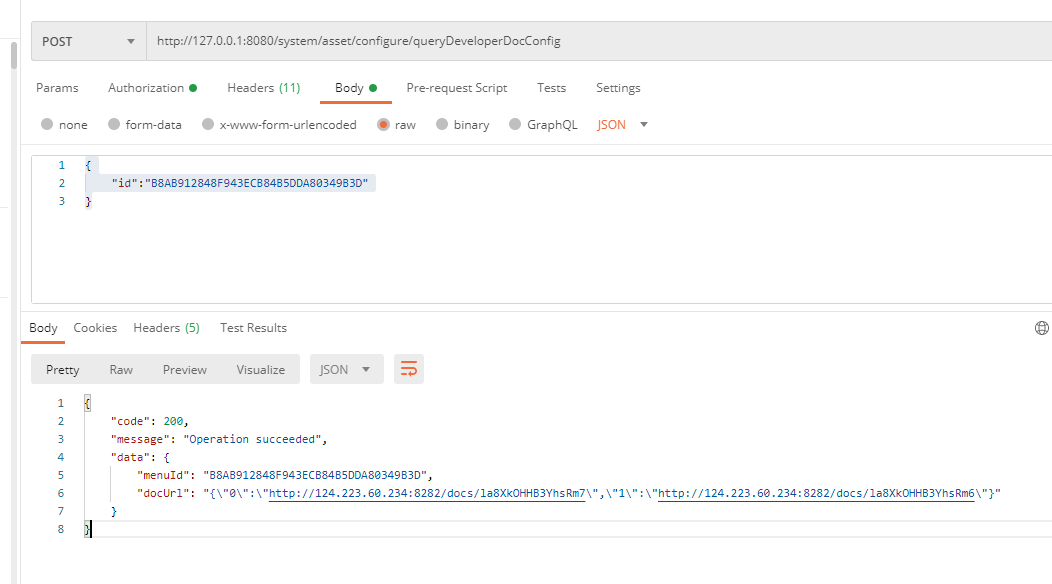This screenshot has width=1052, height=584.
Task: Select the binary radio button
Action: point(441,125)
